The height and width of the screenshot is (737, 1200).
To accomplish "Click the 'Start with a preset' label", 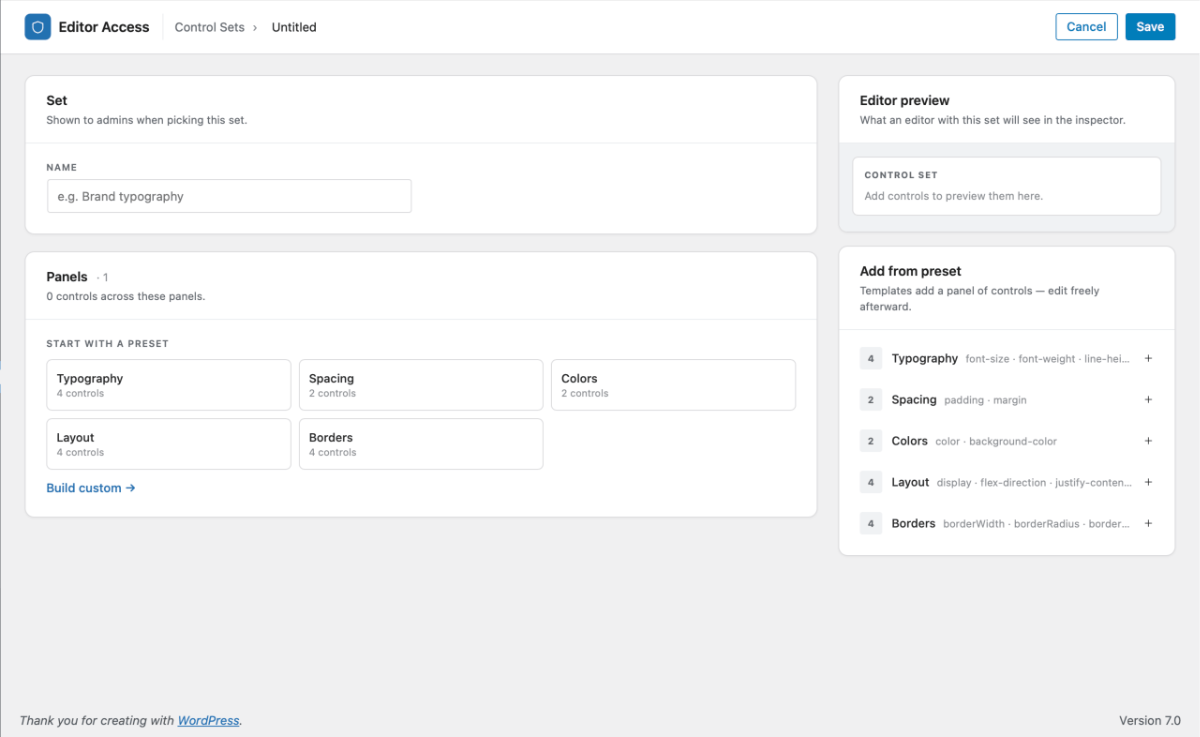I will (107, 343).
